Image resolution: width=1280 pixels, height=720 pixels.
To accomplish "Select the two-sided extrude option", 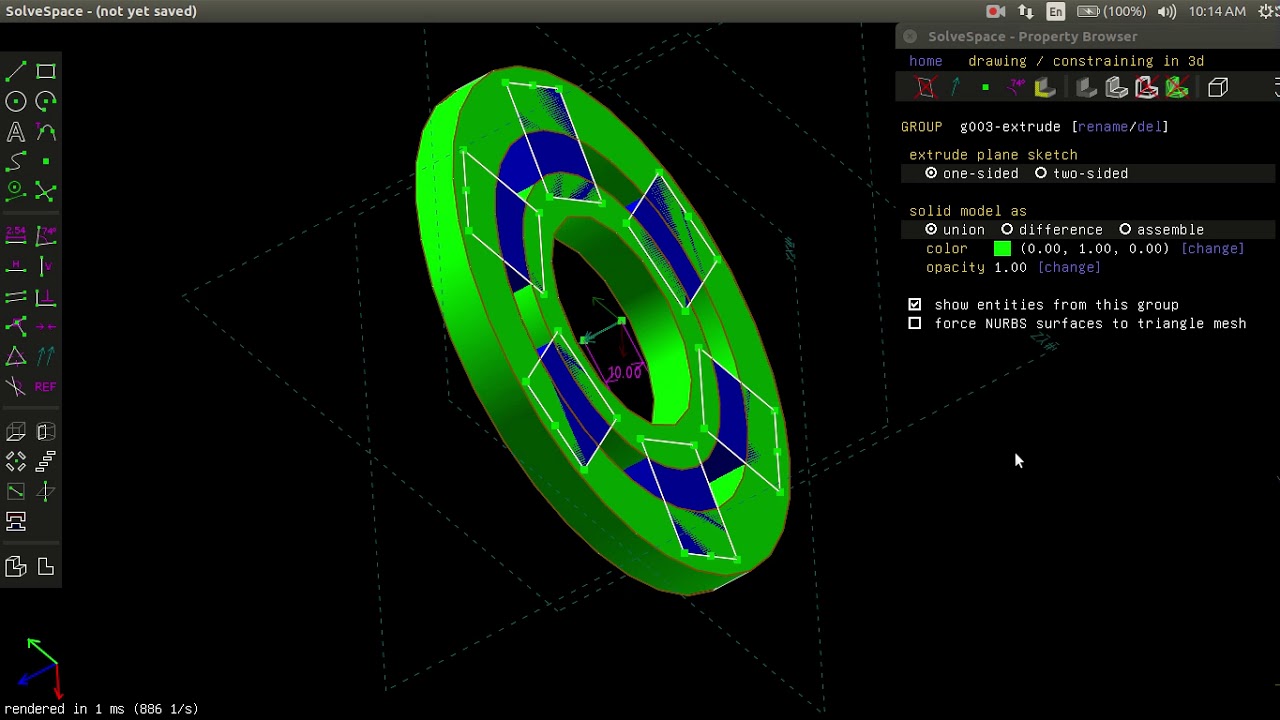I will [1082, 174].
